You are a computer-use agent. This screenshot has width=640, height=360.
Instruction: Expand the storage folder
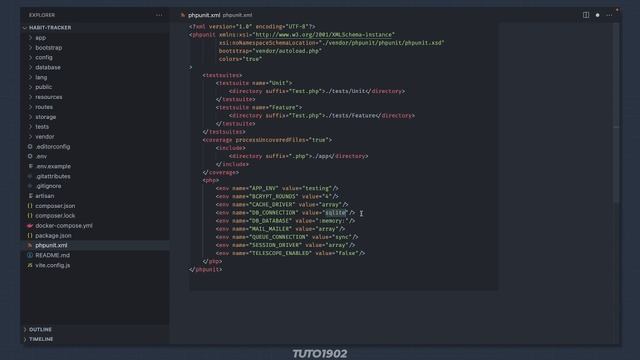pos(30,117)
